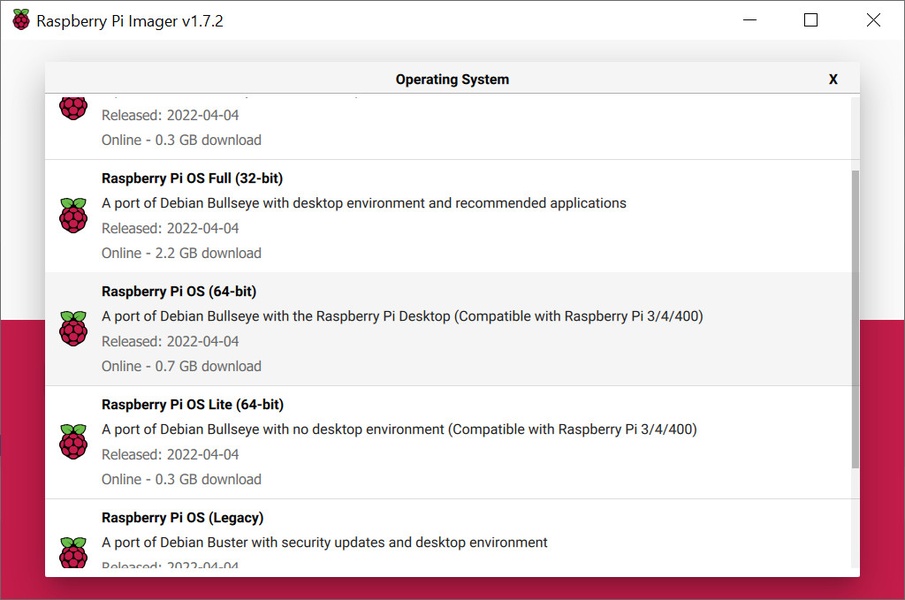Image resolution: width=905 pixels, height=600 pixels.
Task: Maximize the Raspberry Pi Imager window
Action: 811,20
